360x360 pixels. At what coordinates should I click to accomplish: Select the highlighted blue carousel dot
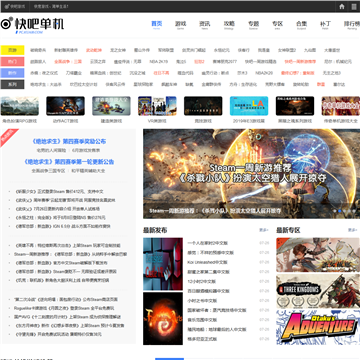[x=340, y=211]
